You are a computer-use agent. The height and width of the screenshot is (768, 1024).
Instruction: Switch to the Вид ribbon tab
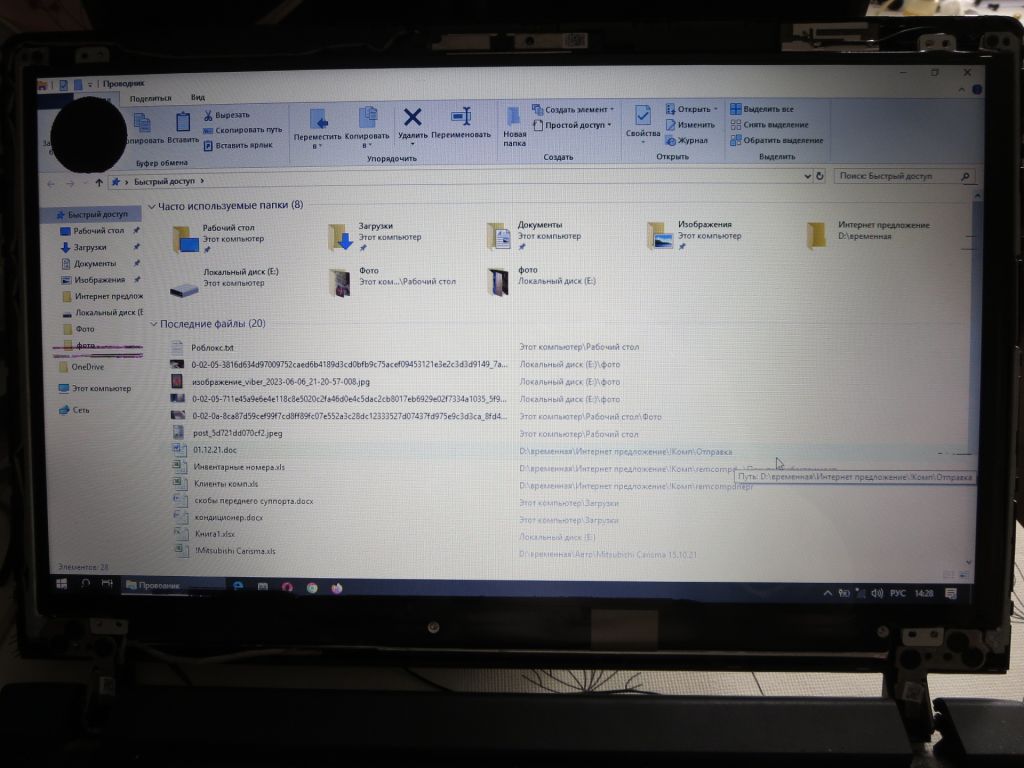[198, 97]
